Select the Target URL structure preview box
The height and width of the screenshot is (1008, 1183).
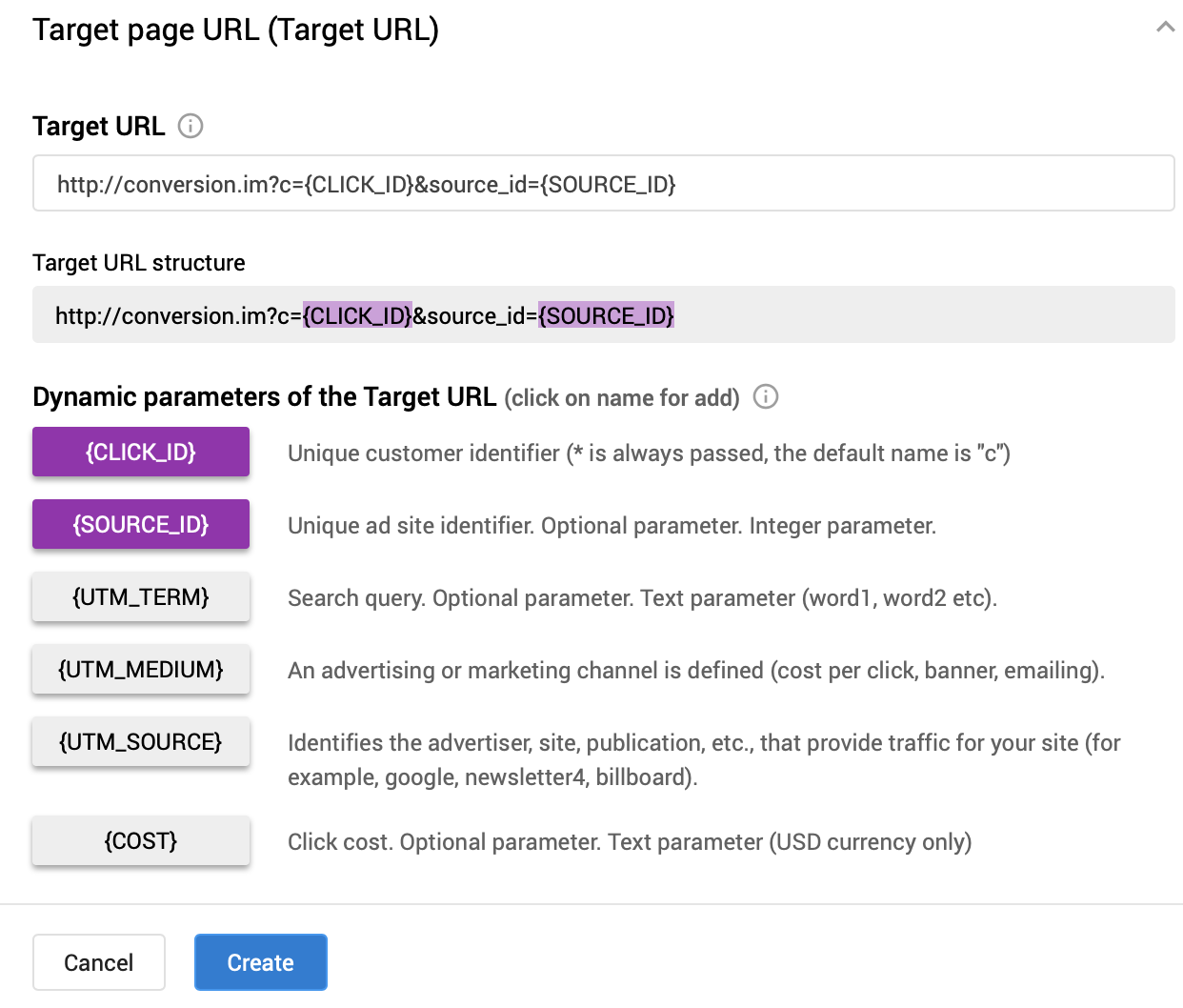pyautogui.click(x=604, y=314)
